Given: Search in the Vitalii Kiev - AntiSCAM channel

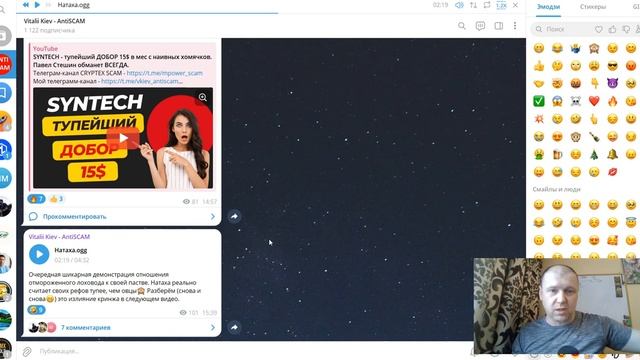Looking at the screenshot, I should tap(462, 26).
